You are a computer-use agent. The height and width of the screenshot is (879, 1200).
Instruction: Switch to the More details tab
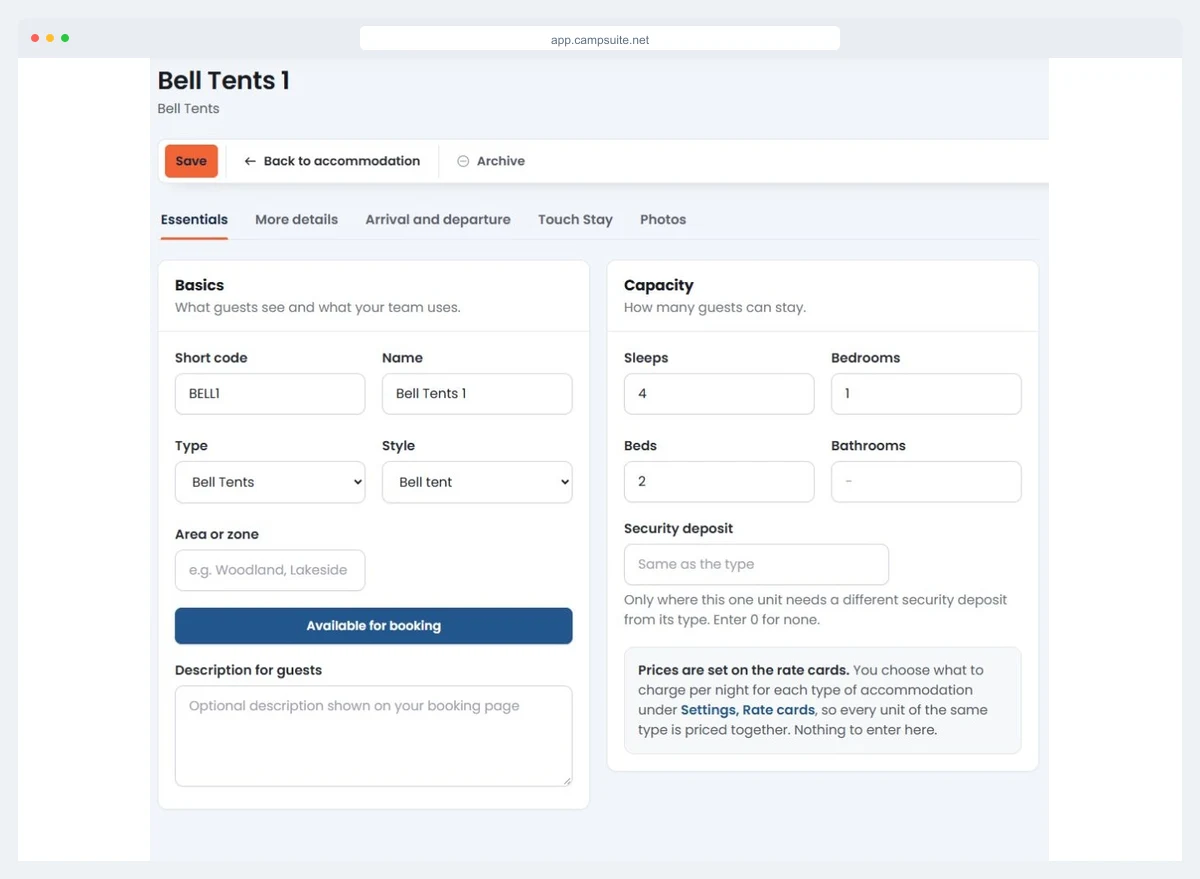[x=296, y=219]
